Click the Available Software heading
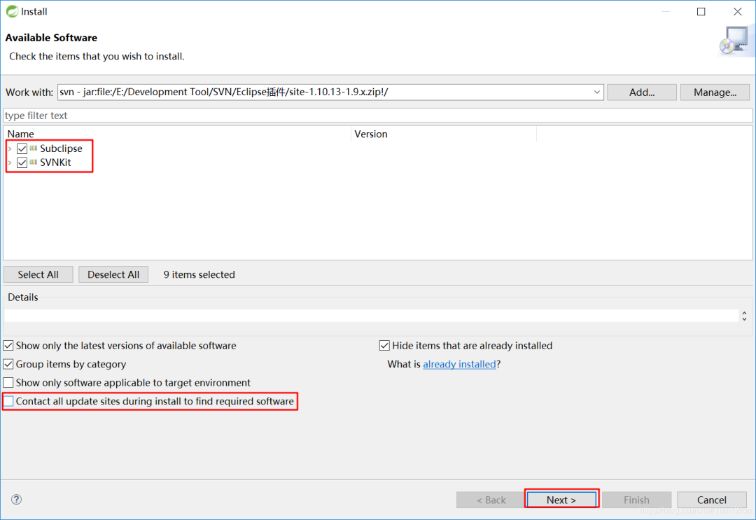This screenshot has height=520, width=756. pos(51,38)
